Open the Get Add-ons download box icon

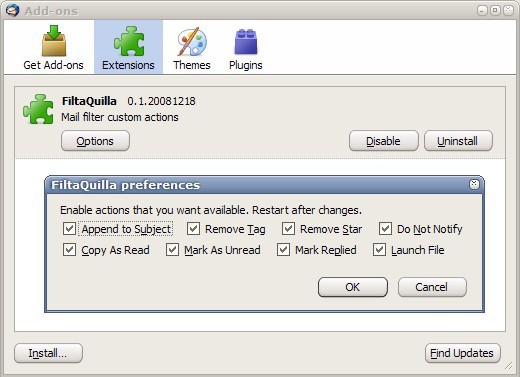(54, 41)
